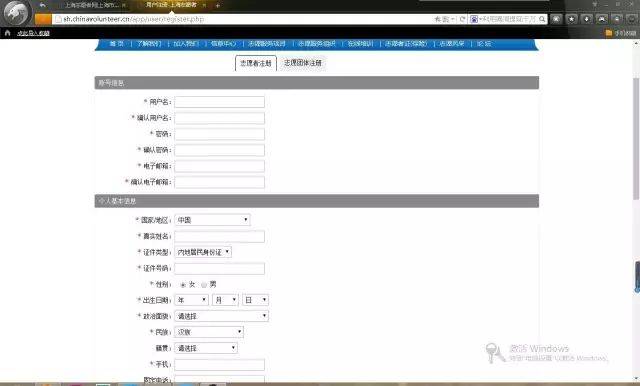Click the 确认密码 input field
This screenshot has width=640, height=386.
(220, 150)
